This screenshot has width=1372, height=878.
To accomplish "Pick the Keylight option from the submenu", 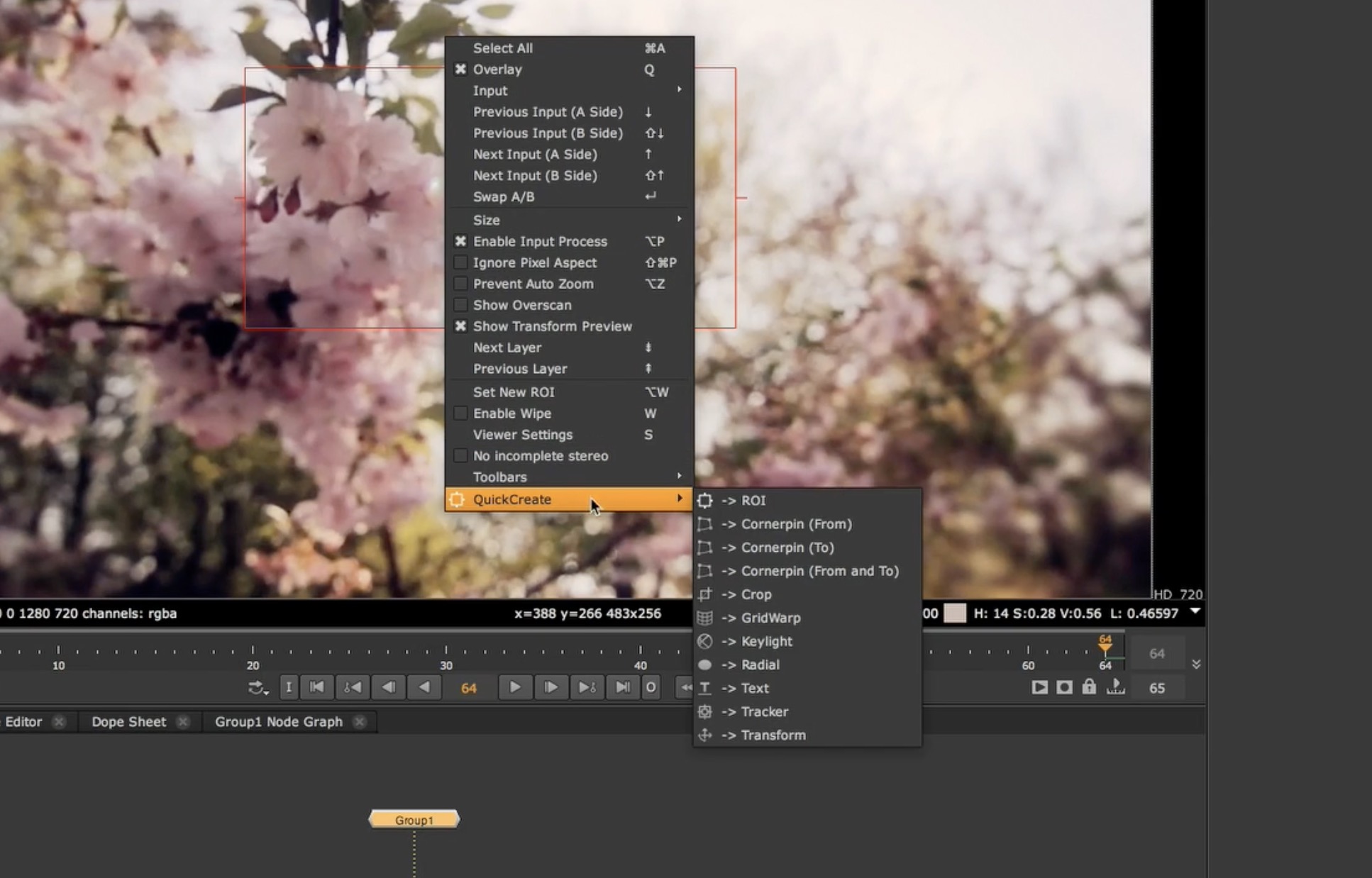I will pos(766,641).
